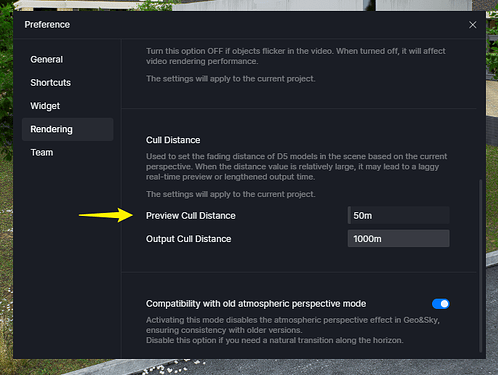Close the Preference dialog with the X icon
The height and width of the screenshot is (375, 498).
(472, 25)
